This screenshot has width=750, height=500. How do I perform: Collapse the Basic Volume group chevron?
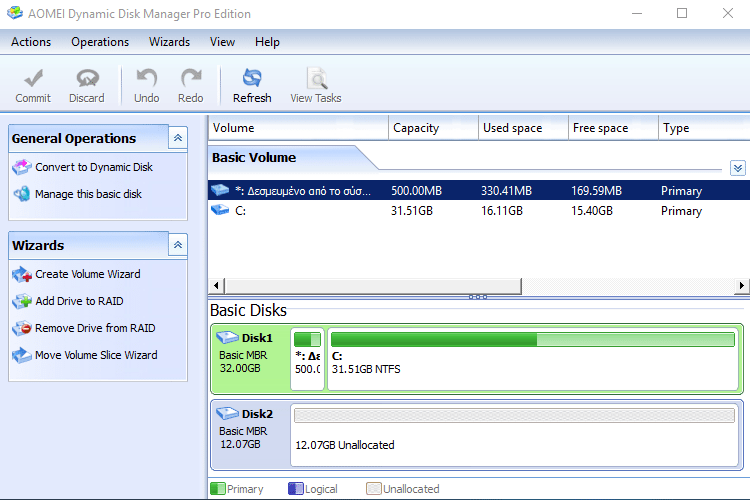tap(738, 168)
